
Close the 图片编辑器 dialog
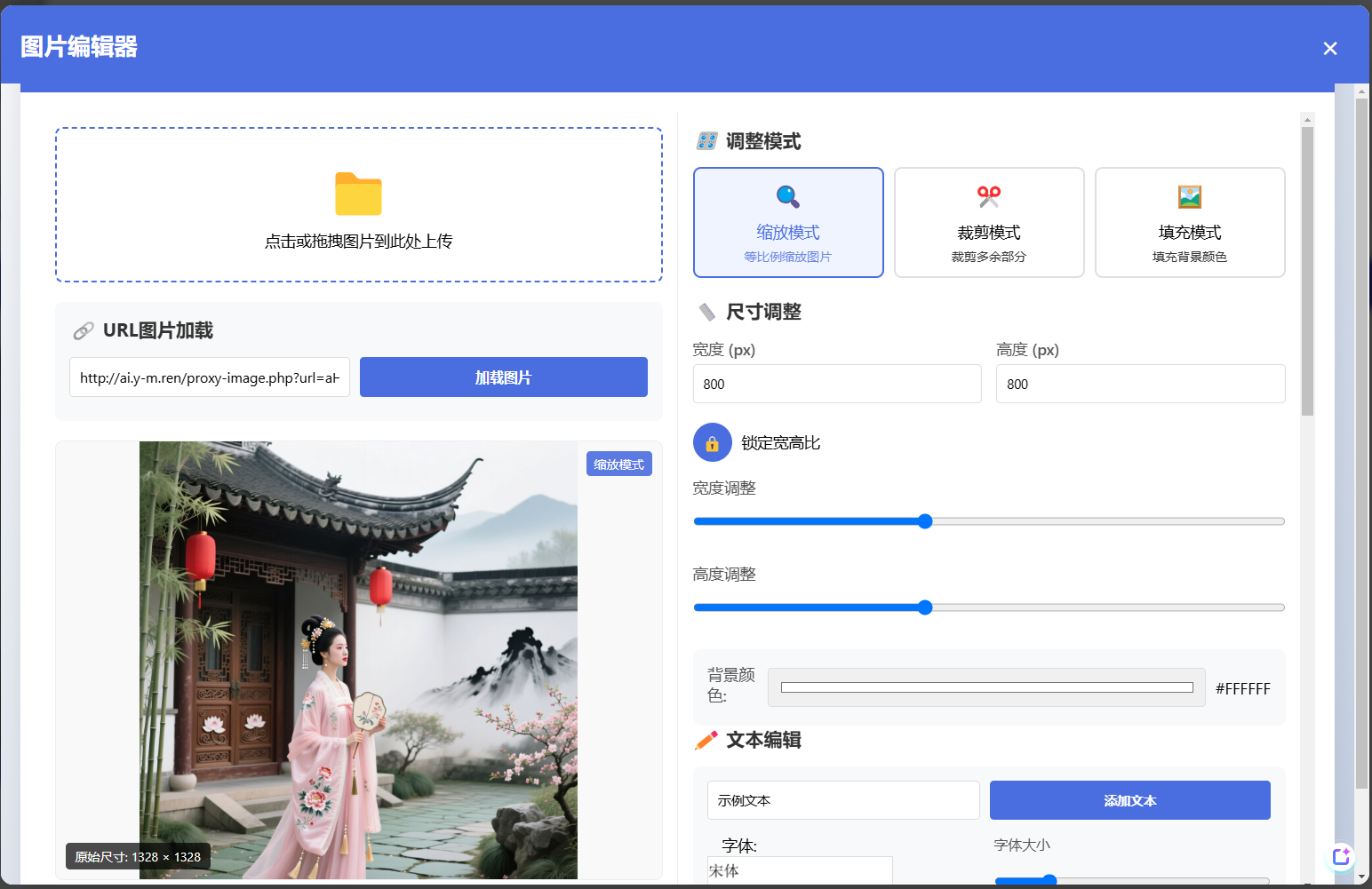click(x=1329, y=49)
